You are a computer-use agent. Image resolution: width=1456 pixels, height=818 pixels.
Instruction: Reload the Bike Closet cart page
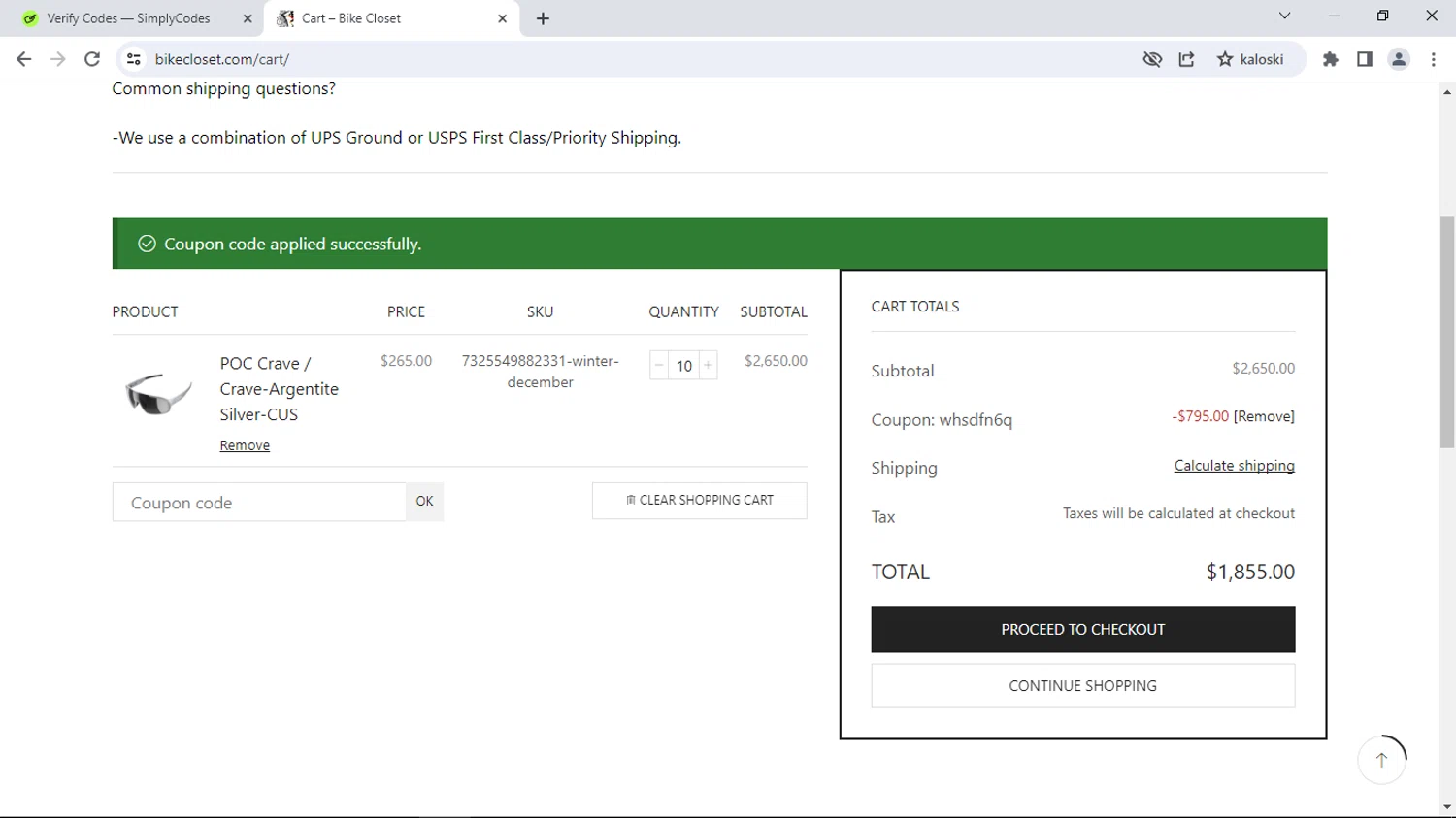[92, 59]
